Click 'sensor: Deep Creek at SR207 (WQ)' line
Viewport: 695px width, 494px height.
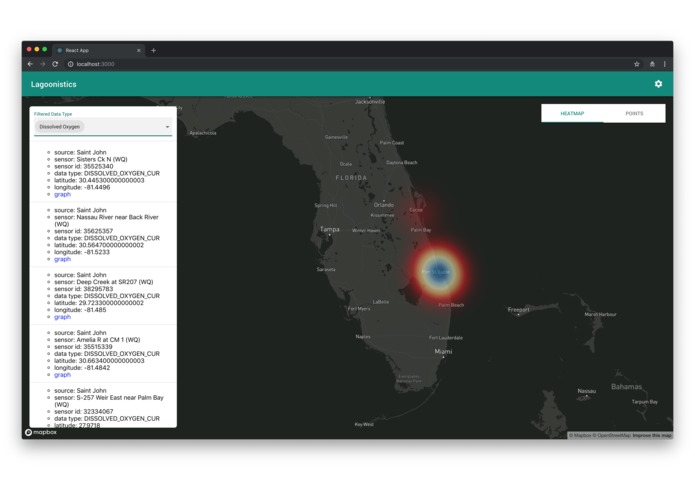104,282
